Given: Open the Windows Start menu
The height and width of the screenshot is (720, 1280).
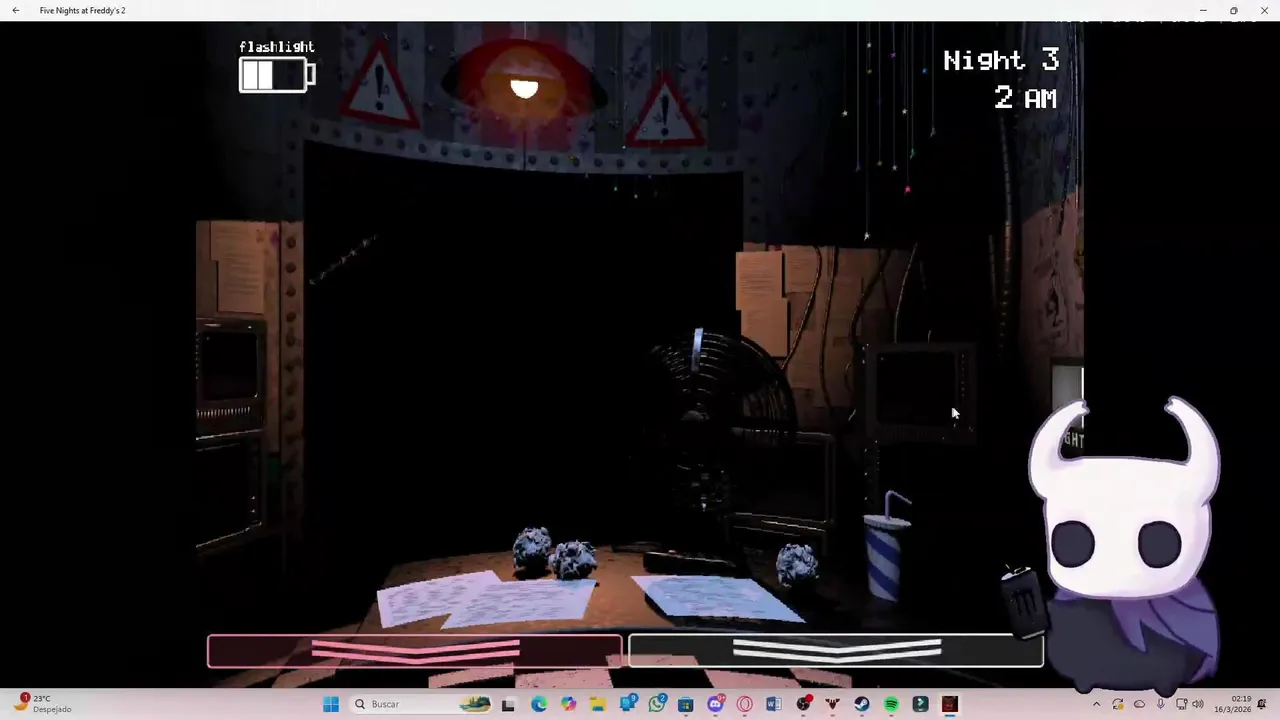Looking at the screenshot, I should pyautogui.click(x=331, y=704).
